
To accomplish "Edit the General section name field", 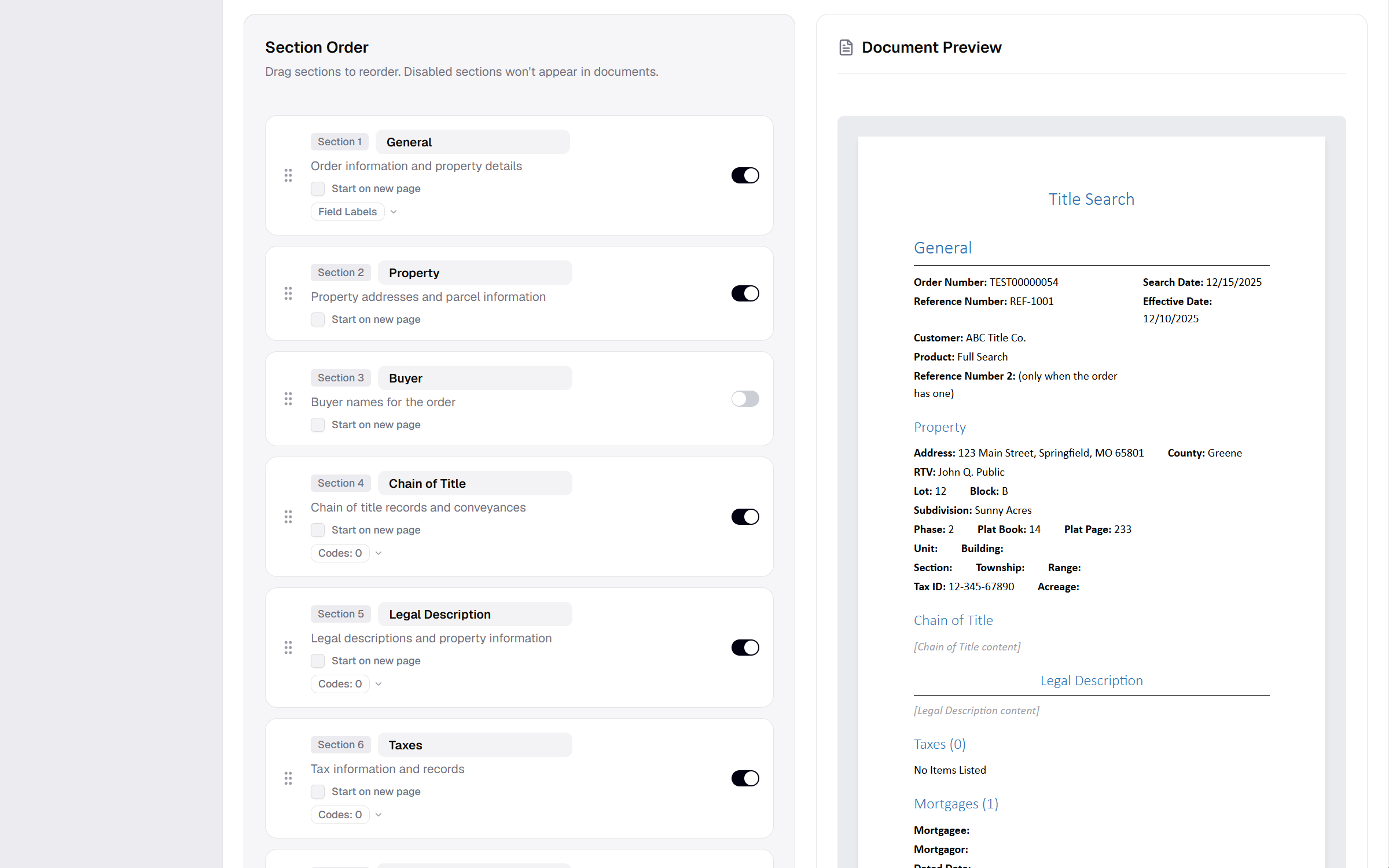I will click(473, 142).
